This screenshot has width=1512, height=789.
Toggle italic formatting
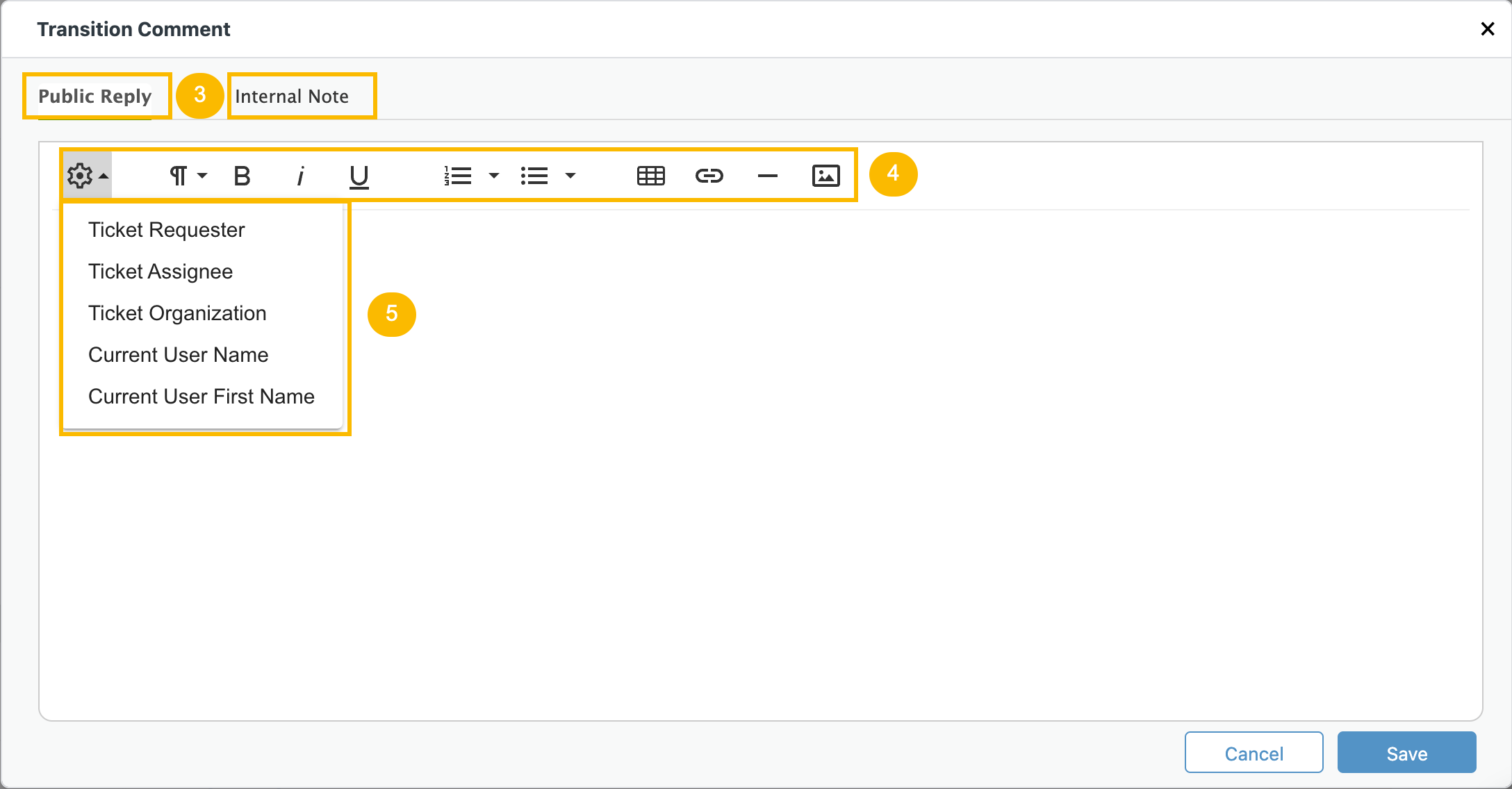pyautogui.click(x=300, y=176)
